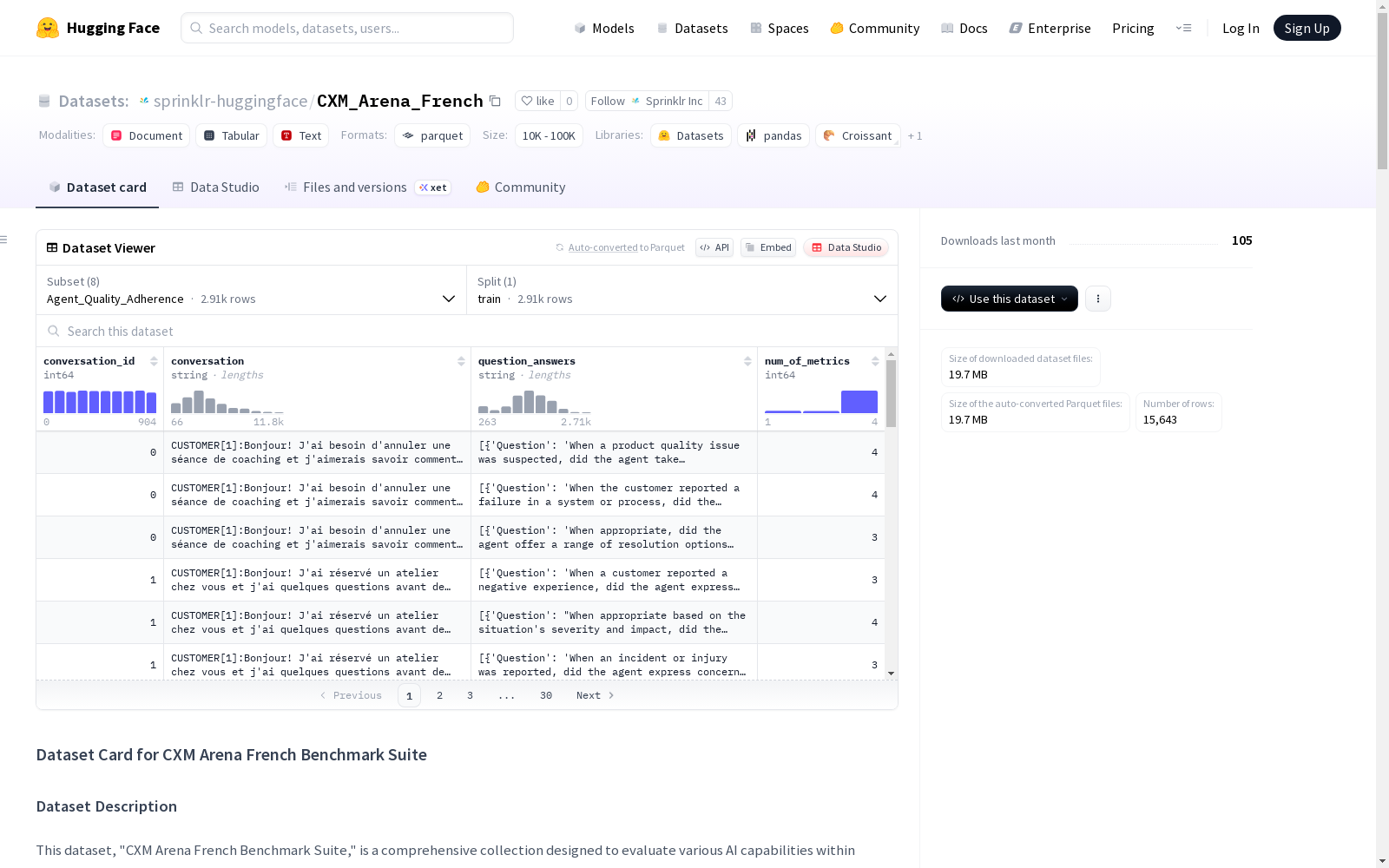Click the table vertical scrollbar thumb

891,393
